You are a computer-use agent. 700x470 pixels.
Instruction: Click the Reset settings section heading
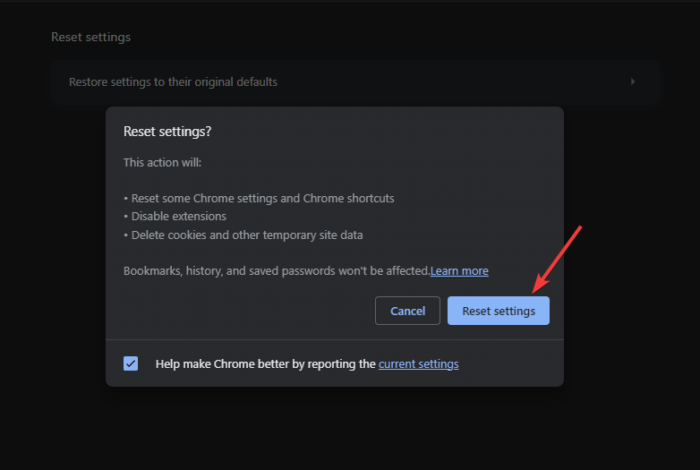(91, 37)
